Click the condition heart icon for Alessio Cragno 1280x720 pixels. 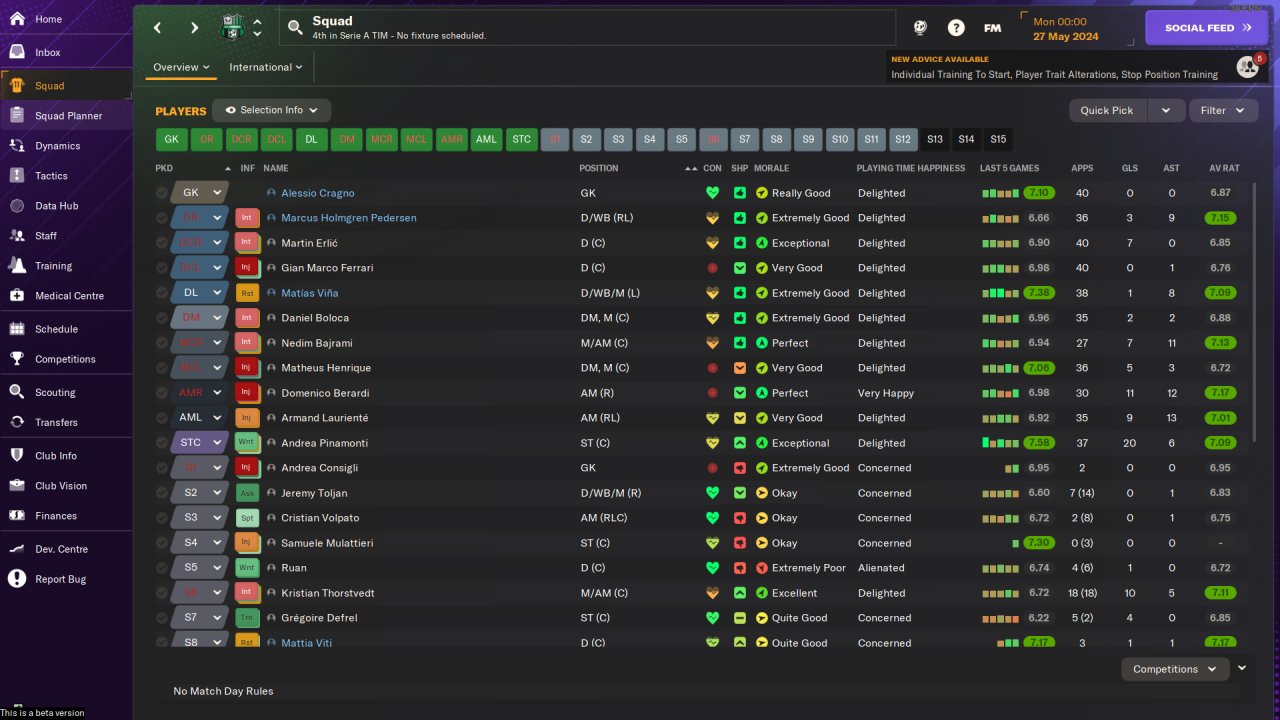pyautogui.click(x=712, y=193)
